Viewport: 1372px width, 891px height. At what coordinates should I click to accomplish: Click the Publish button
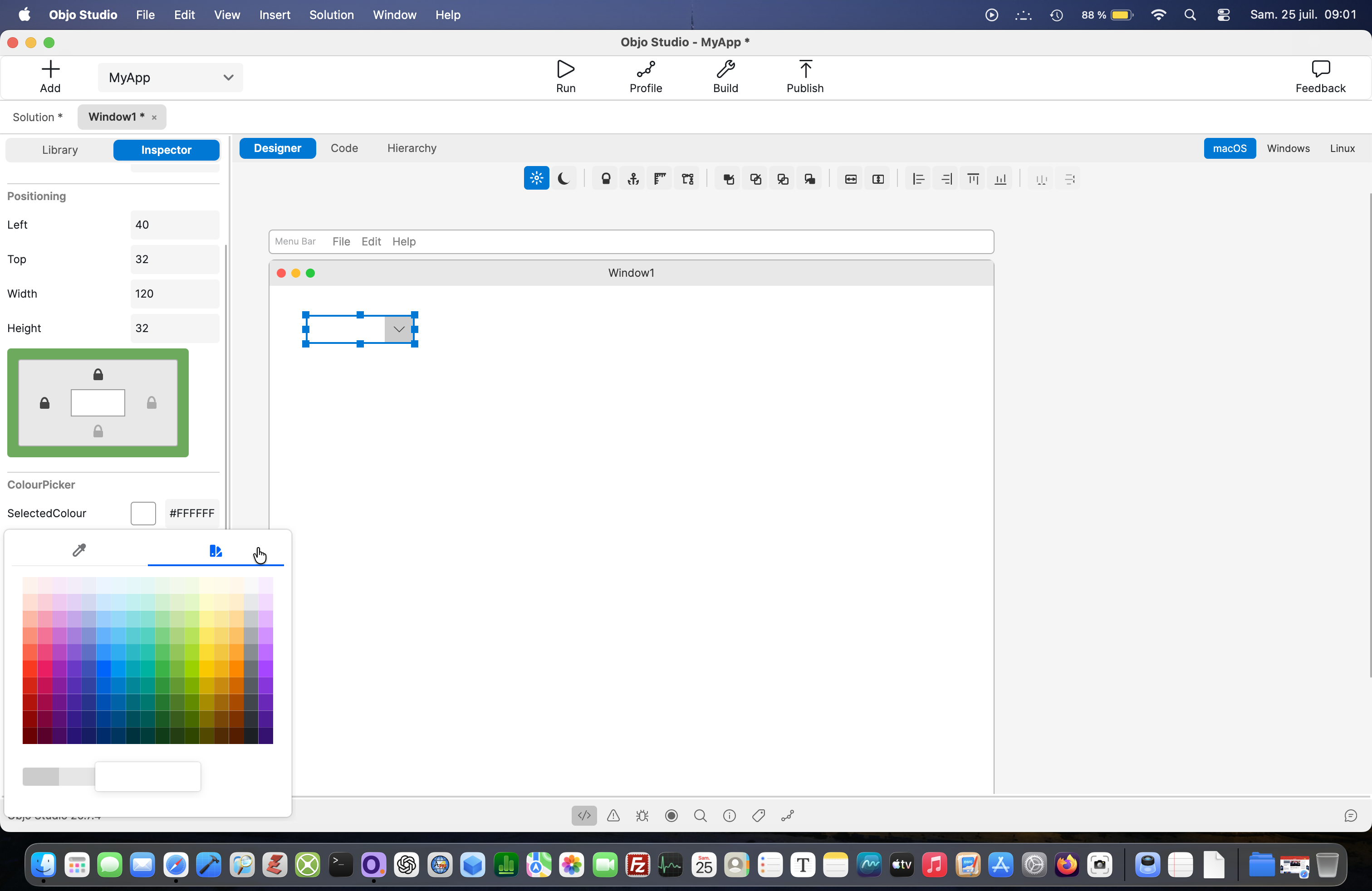[805, 77]
